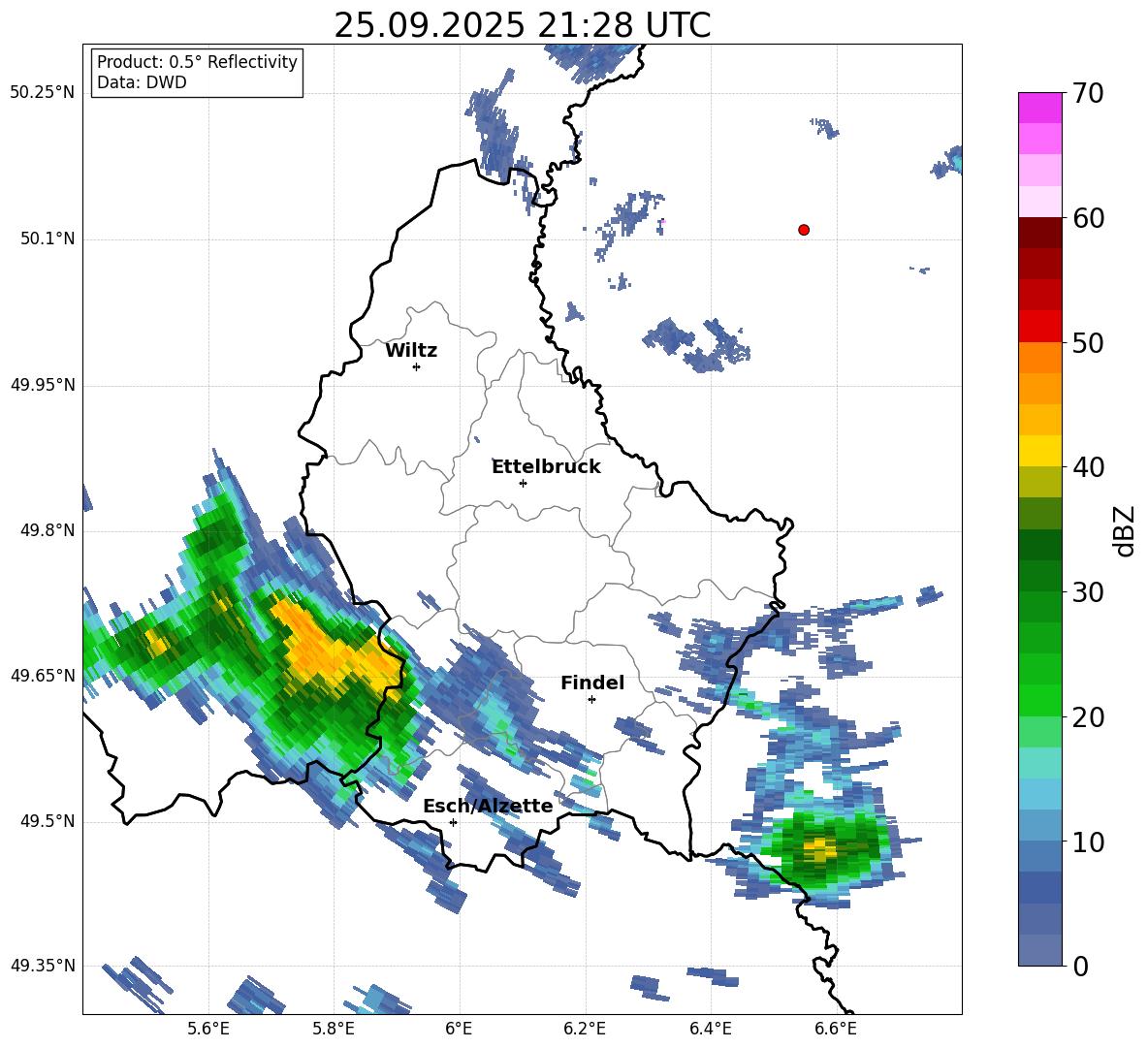The image size is (1148, 1048).
Task: Click the 60 dBZ colorbar label
Action: (x=1088, y=218)
